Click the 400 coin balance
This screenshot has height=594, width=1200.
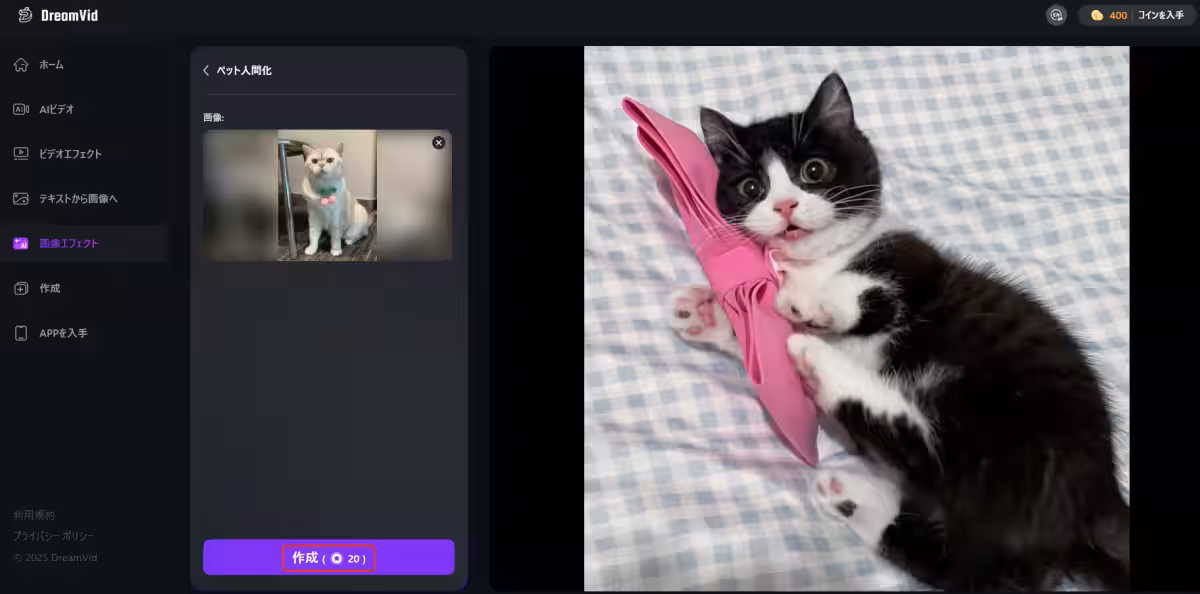pos(1117,15)
